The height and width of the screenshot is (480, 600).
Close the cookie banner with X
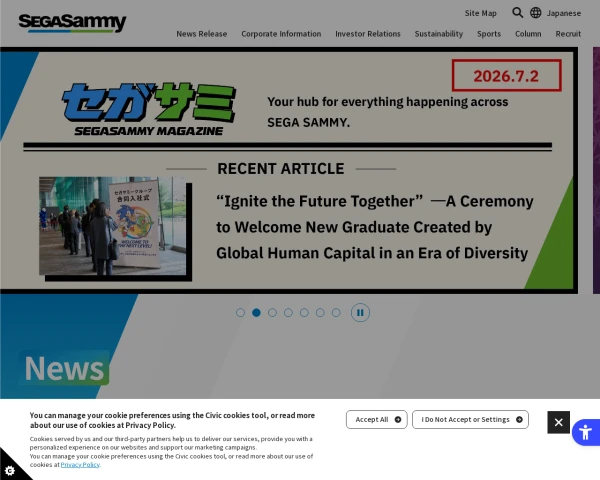tap(558, 422)
